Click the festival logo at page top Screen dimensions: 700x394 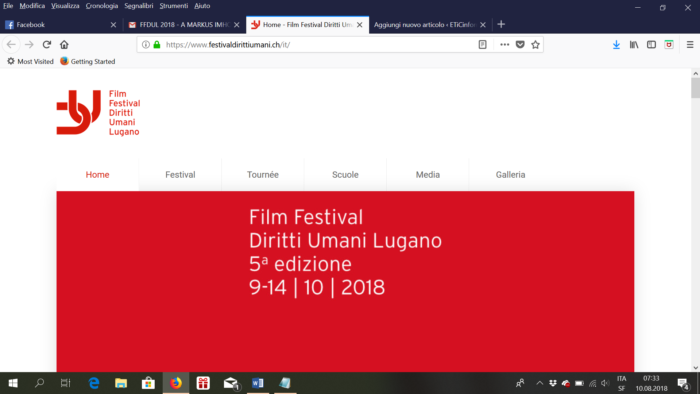click(x=98, y=112)
